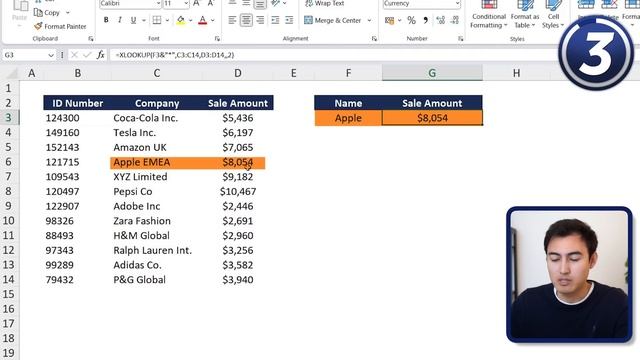Click the Name Box showing G3
The width and height of the screenshot is (640, 360).
24,55
